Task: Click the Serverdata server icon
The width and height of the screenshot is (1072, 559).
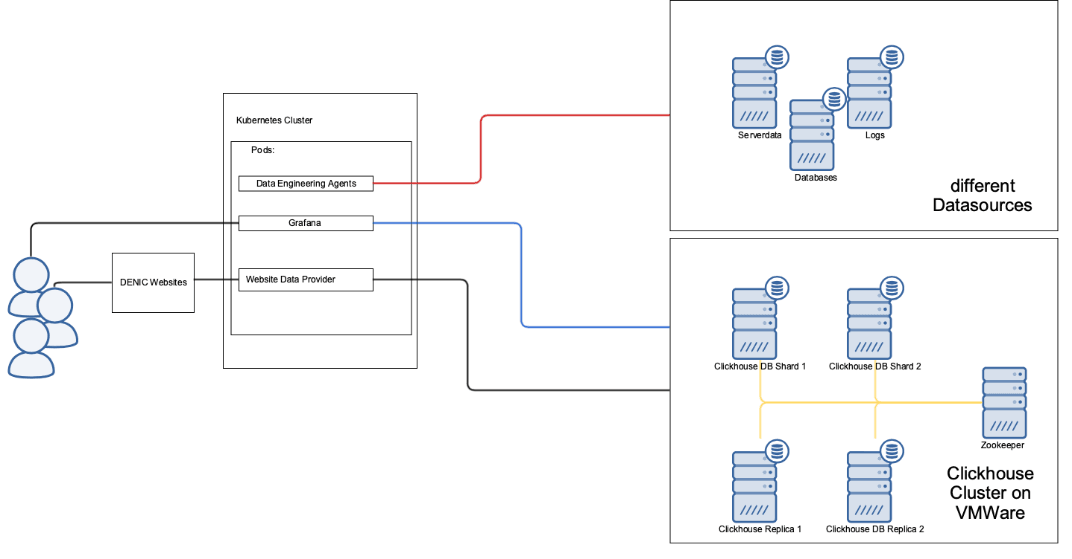Action: tap(754, 92)
